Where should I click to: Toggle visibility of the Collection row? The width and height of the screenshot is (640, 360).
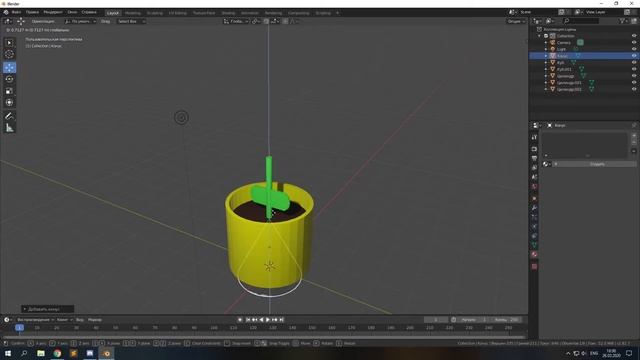(x=634, y=36)
